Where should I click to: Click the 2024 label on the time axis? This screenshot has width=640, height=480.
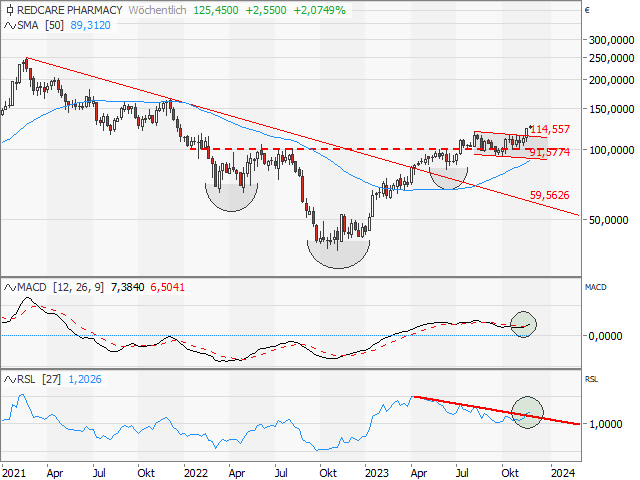pos(563,473)
